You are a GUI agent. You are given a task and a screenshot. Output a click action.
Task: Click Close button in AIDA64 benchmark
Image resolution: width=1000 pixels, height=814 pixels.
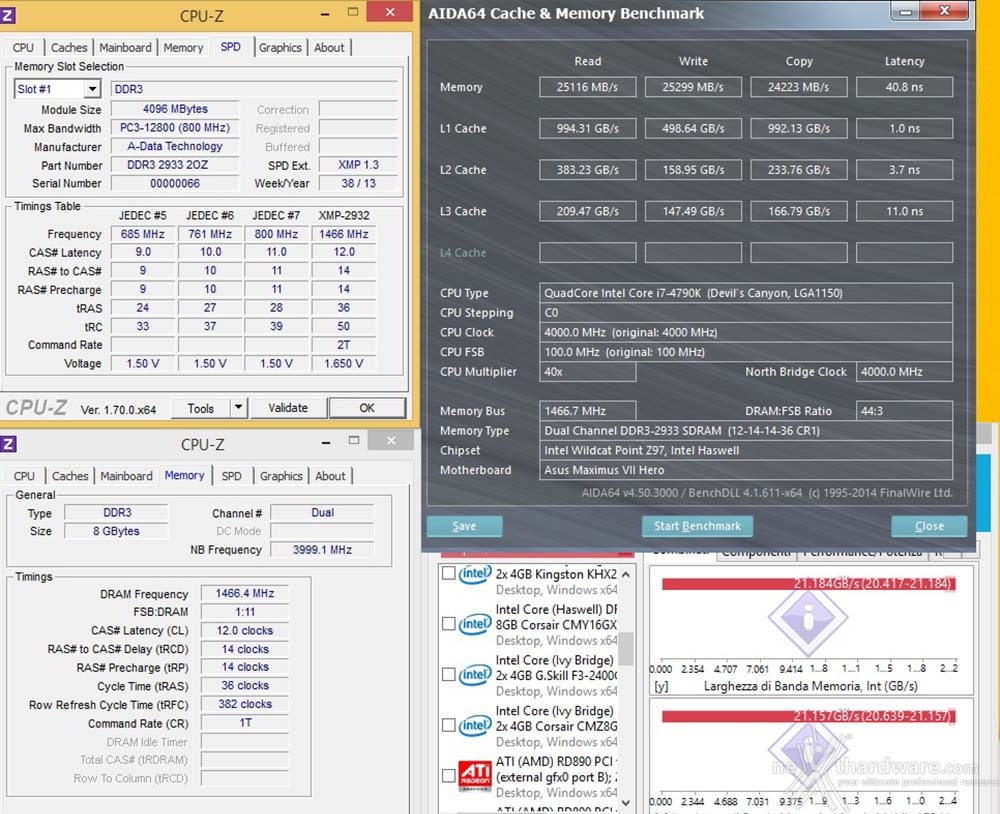click(929, 526)
